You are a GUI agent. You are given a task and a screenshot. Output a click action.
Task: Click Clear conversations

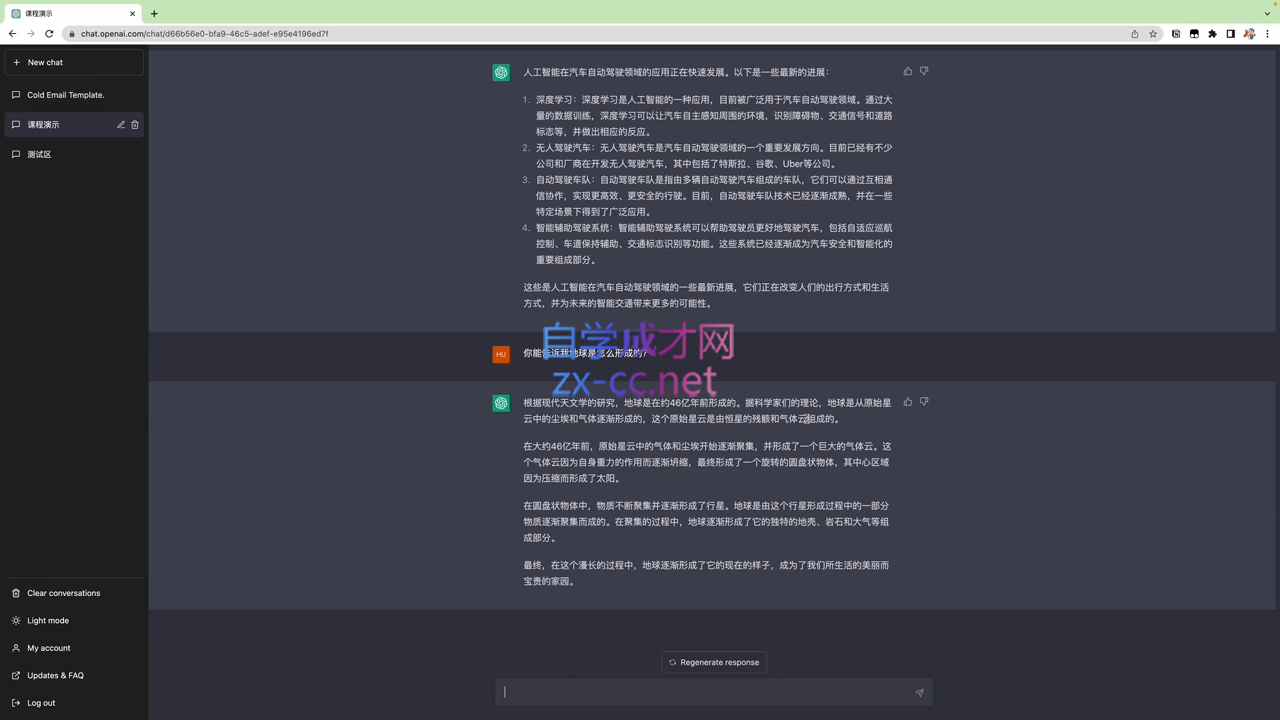coord(74,593)
